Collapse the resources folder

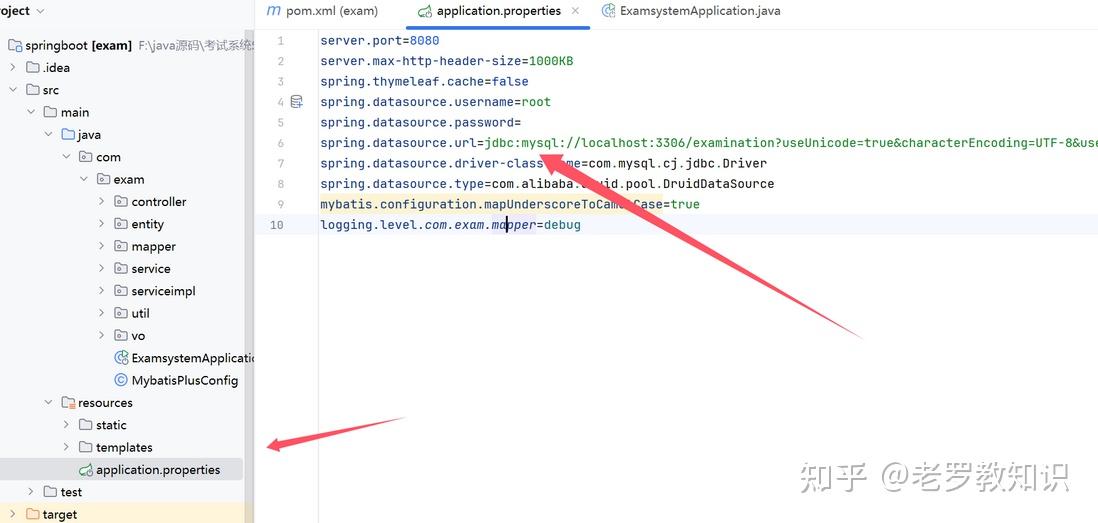[x=48, y=403]
